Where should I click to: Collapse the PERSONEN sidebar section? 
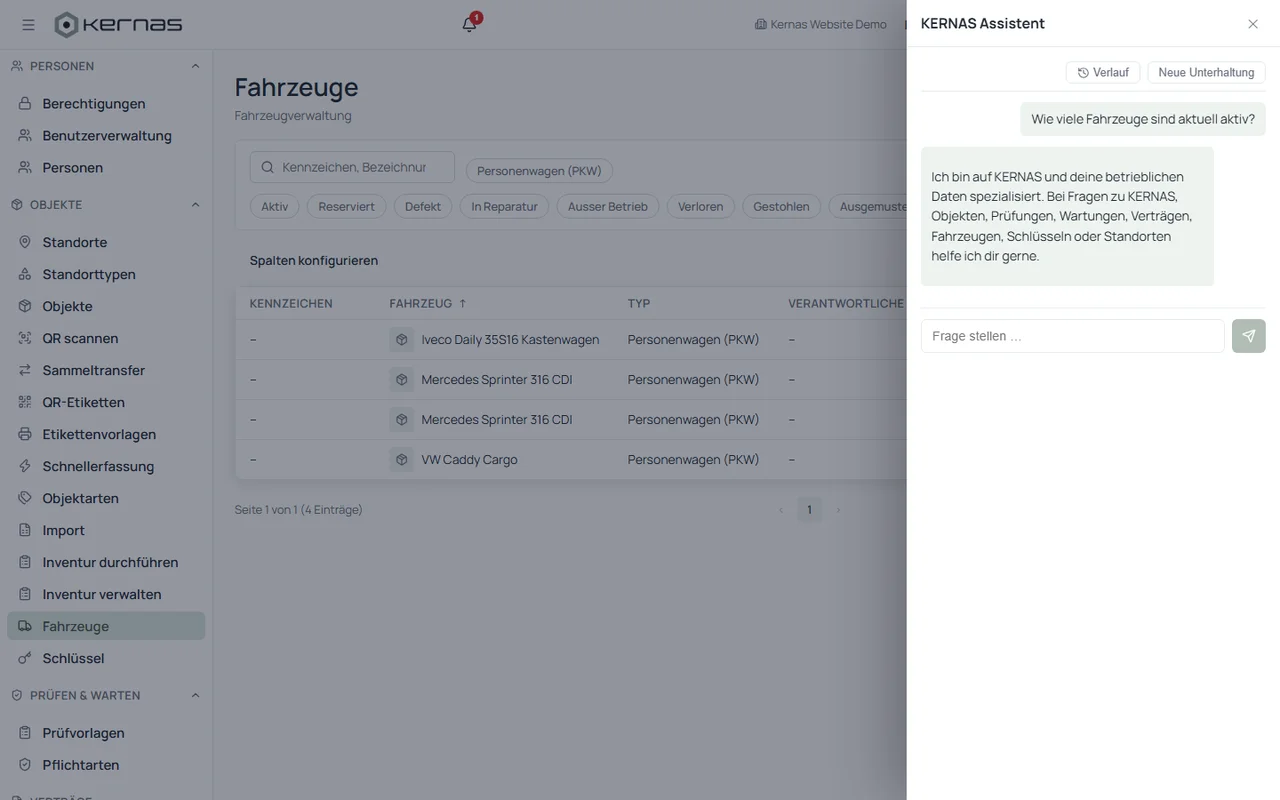tap(195, 66)
